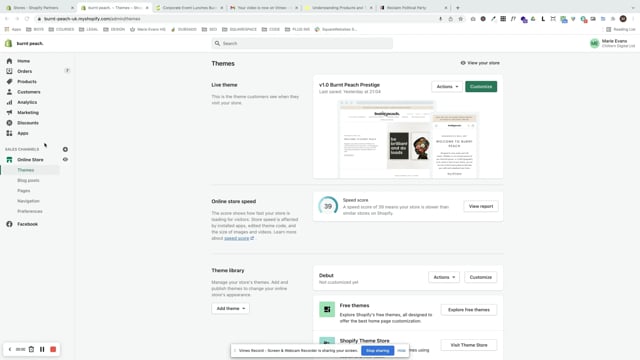
Task: Open Customers person icon
Action: pyautogui.click(x=9, y=92)
